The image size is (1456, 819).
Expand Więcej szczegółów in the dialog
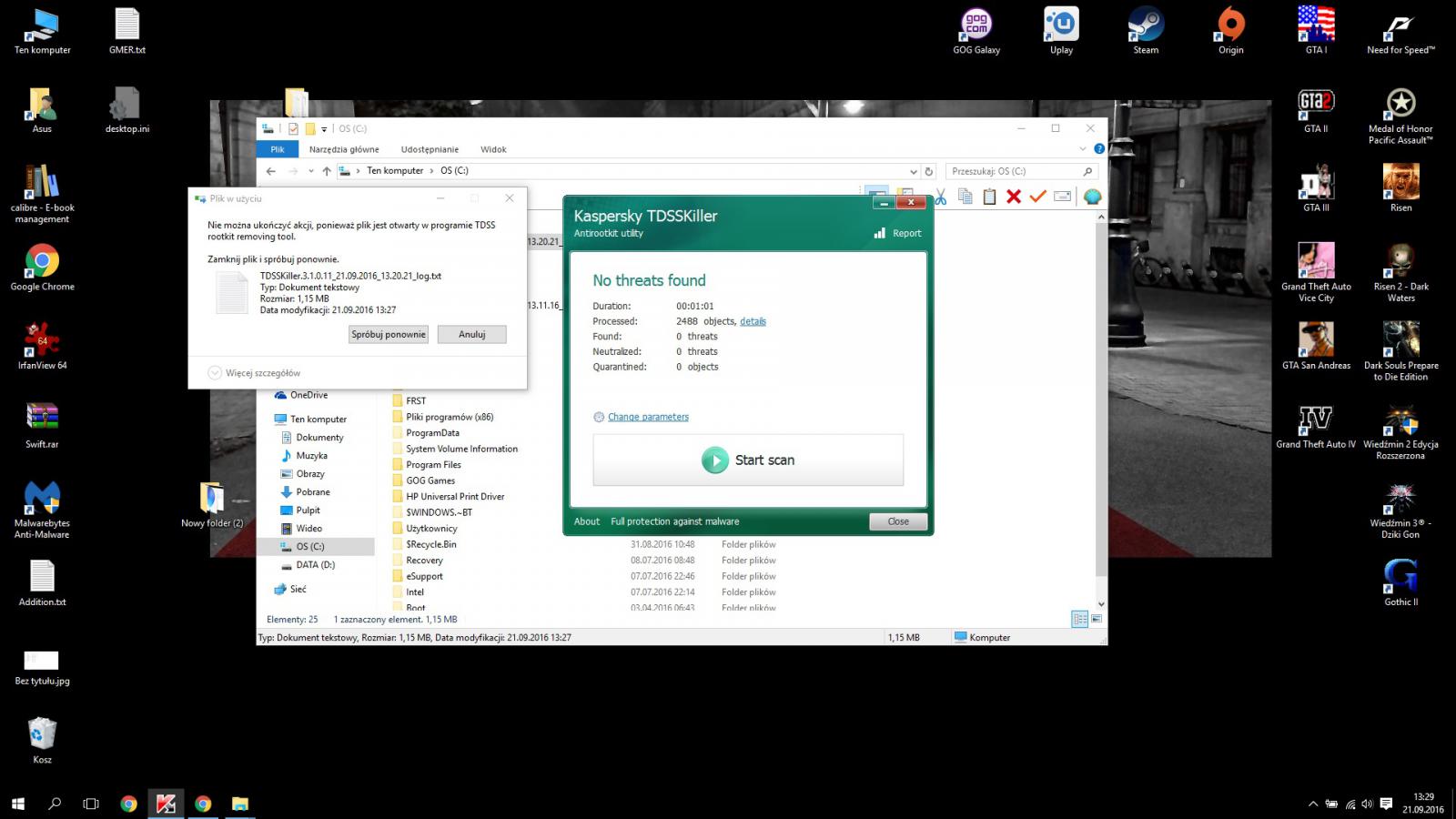click(x=254, y=373)
